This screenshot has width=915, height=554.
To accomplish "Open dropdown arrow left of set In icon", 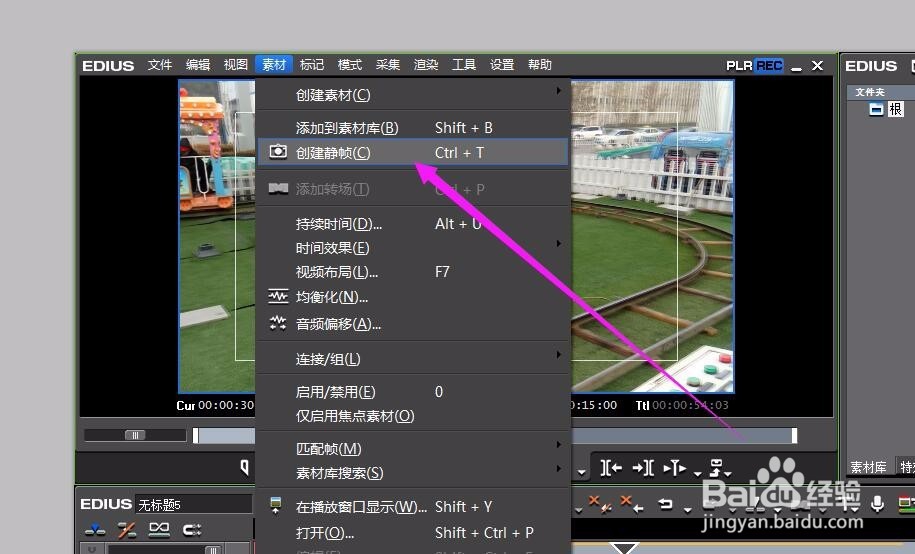I will (582, 472).
